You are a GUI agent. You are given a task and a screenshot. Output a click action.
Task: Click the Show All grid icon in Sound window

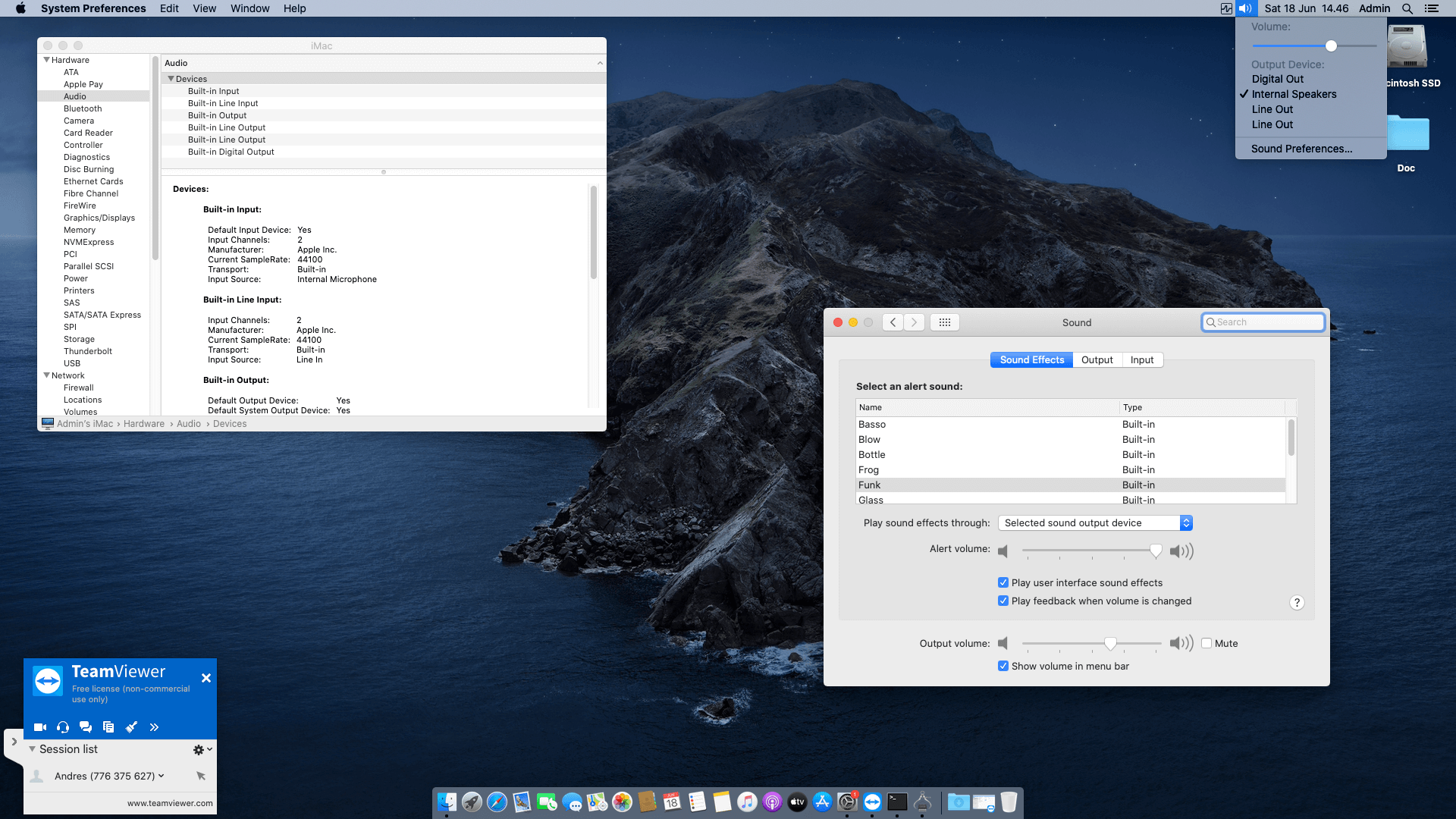point(945,322)
